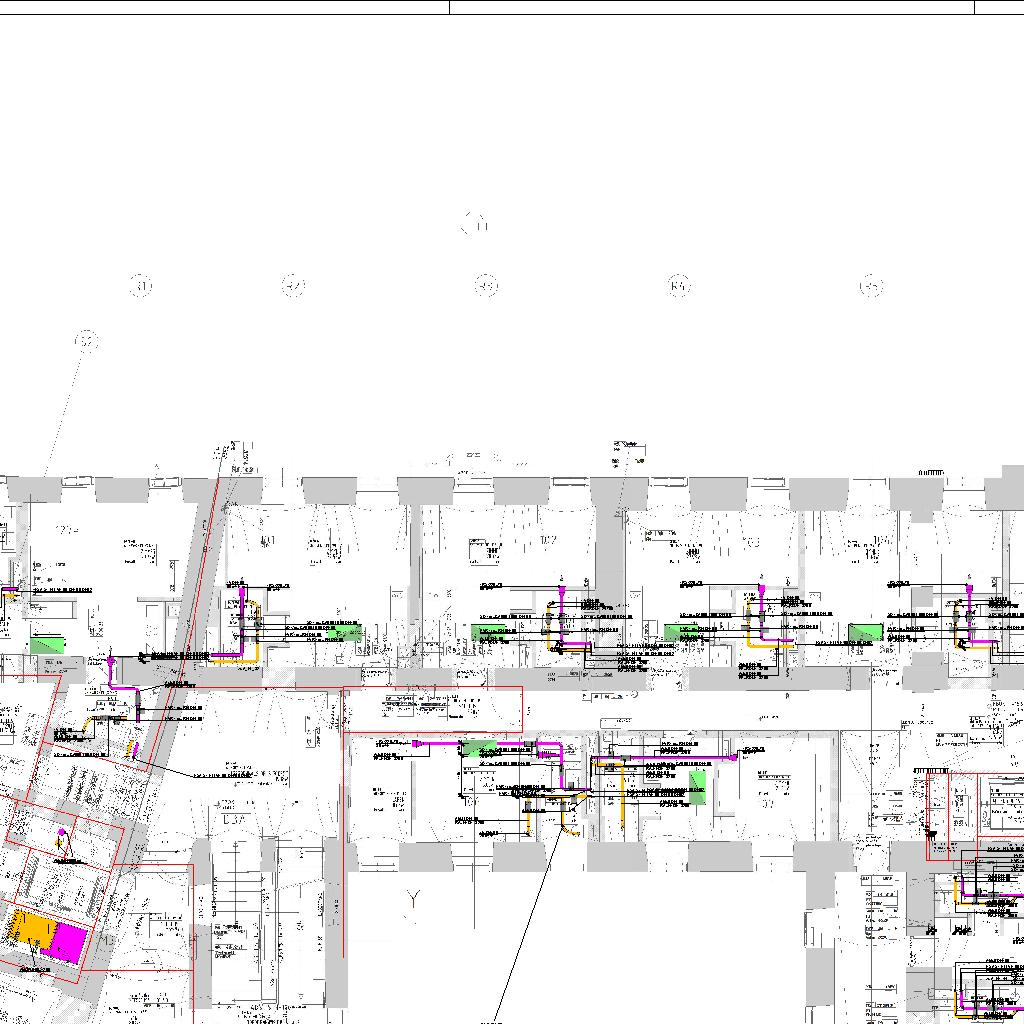Click the fourth bubble in the five-bubble row
1024x1024 pixels.
click(x=679, y=288)
